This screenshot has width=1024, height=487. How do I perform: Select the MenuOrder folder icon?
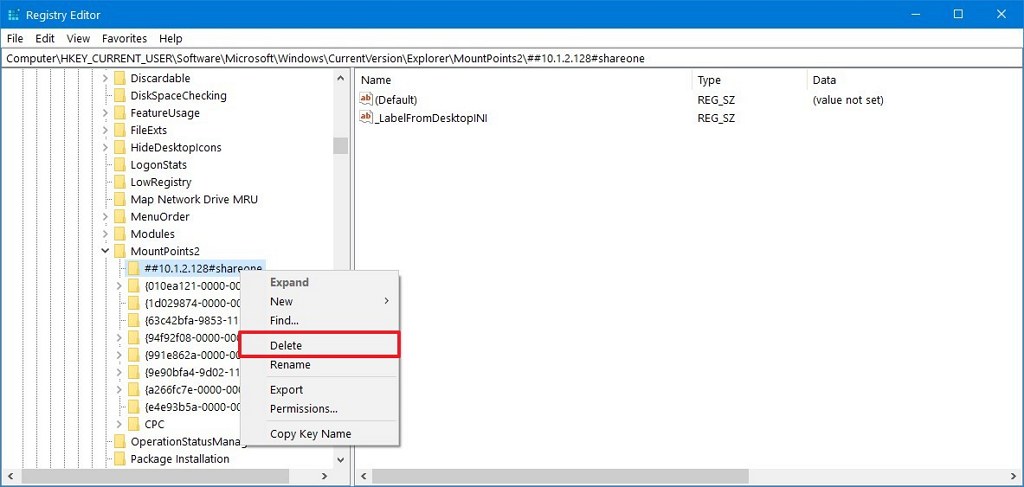pyautogui.click(x=120, y=217)
